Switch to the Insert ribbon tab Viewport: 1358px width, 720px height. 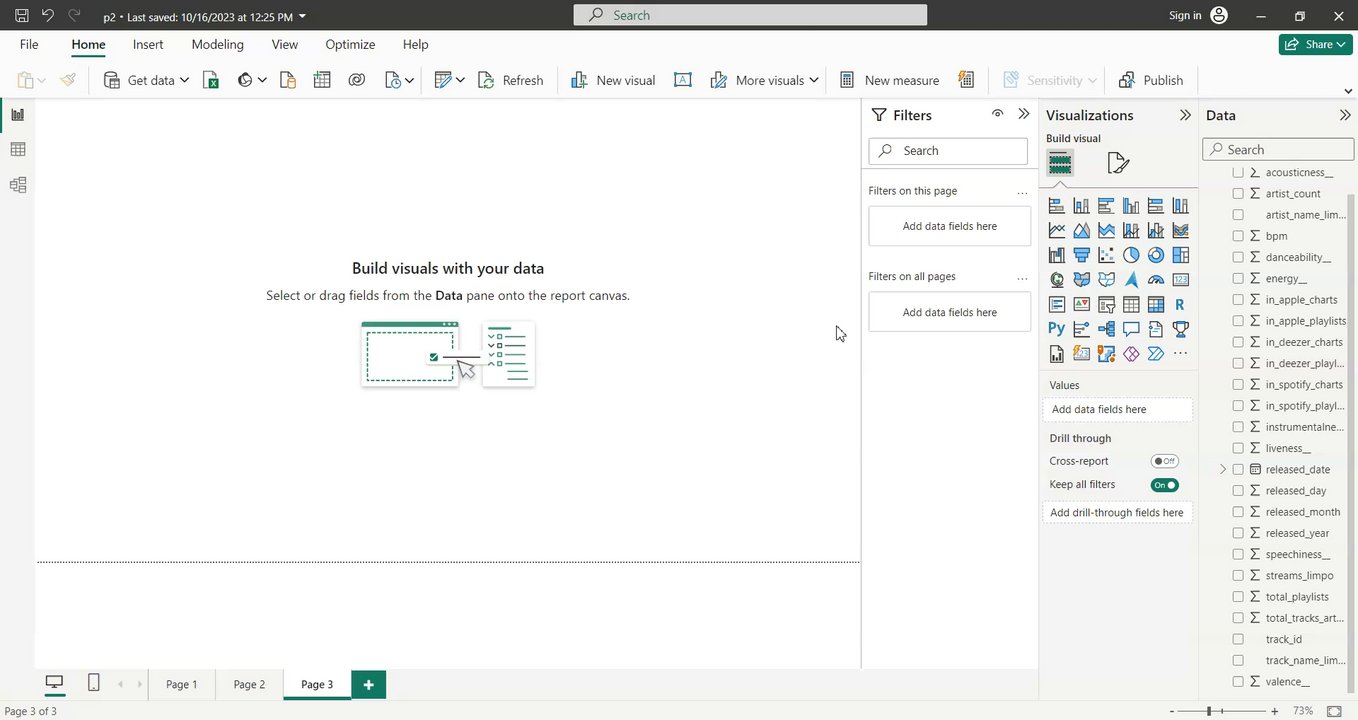click(x=148, y=44)
